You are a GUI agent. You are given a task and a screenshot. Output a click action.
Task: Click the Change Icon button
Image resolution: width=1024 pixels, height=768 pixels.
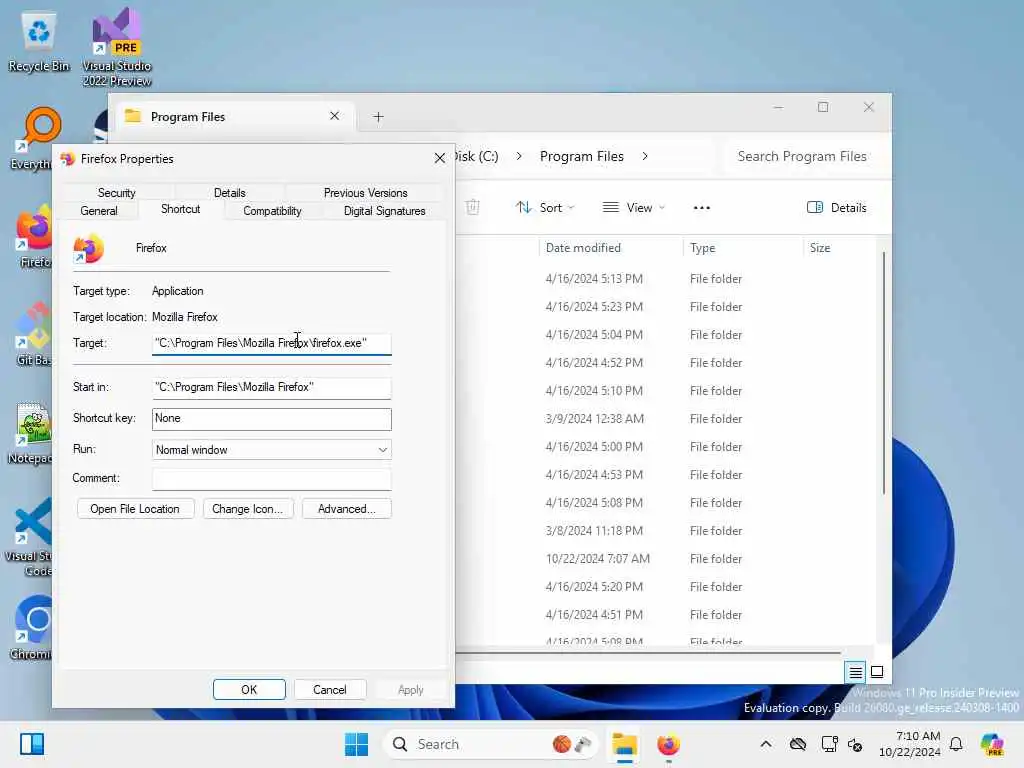pyautogui.click(x=248, y=509)
